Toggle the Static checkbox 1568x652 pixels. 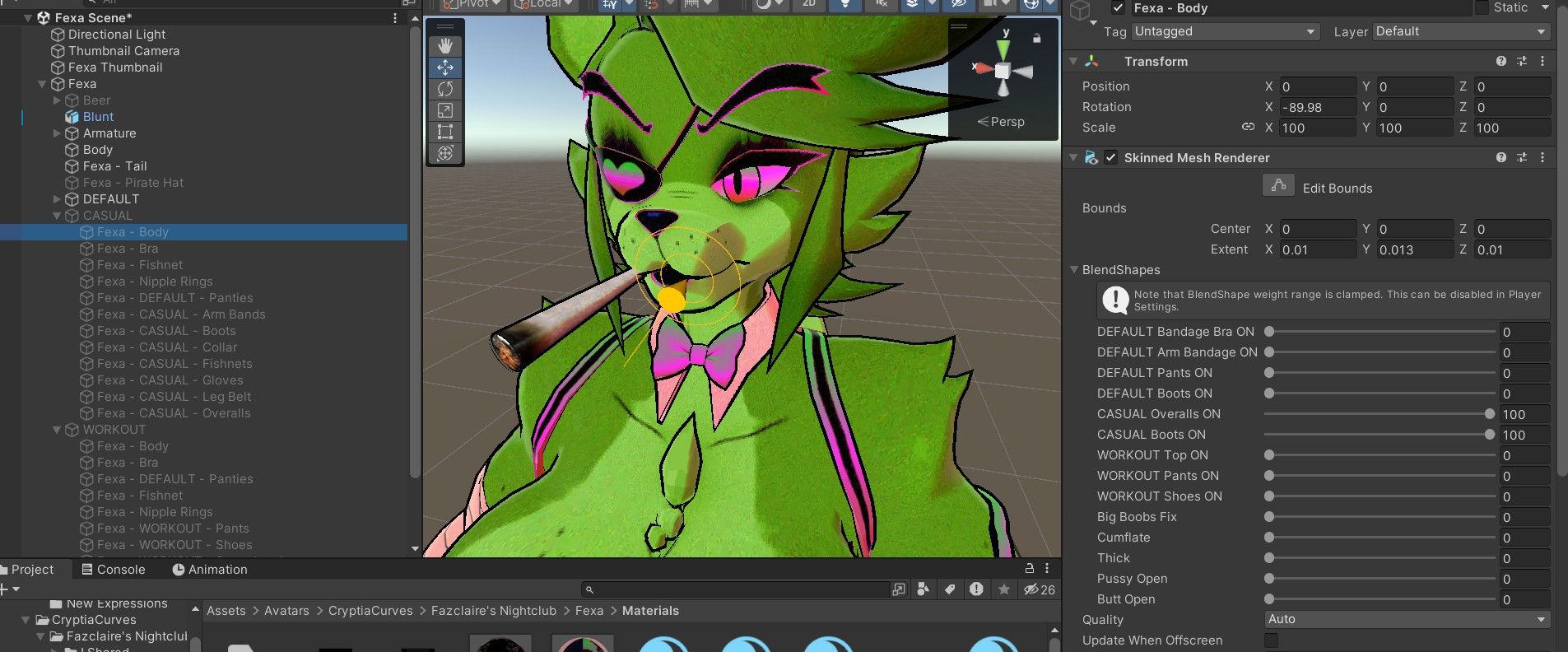pos(1482,8)
